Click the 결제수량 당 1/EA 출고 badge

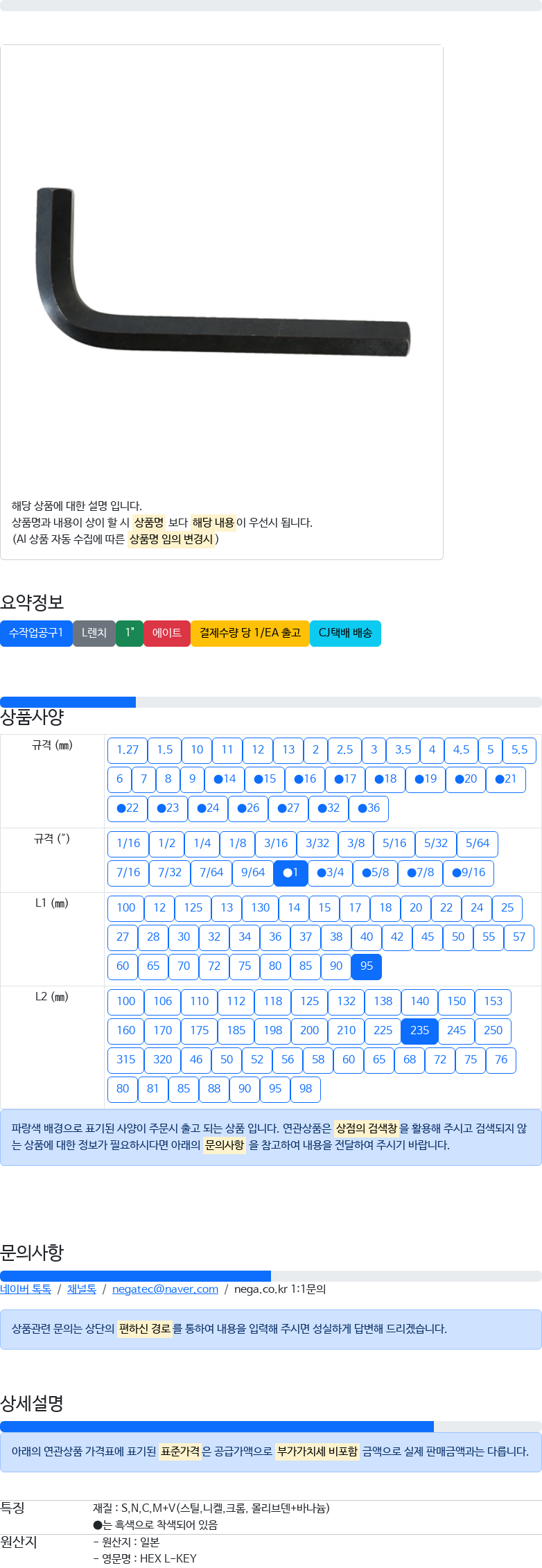[x=250, y=633]
